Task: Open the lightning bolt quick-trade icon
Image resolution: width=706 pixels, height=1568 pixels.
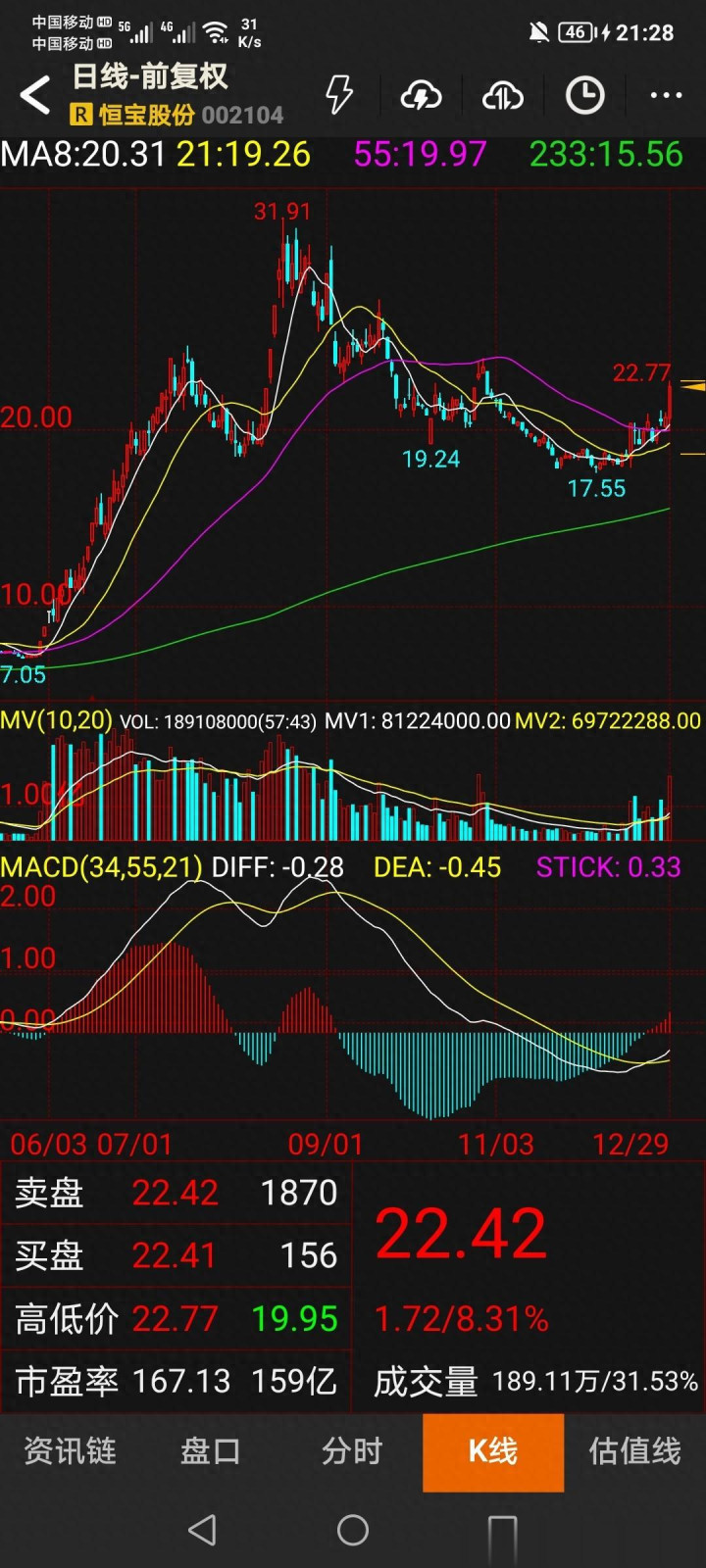Action: click(x=339, y=95)
